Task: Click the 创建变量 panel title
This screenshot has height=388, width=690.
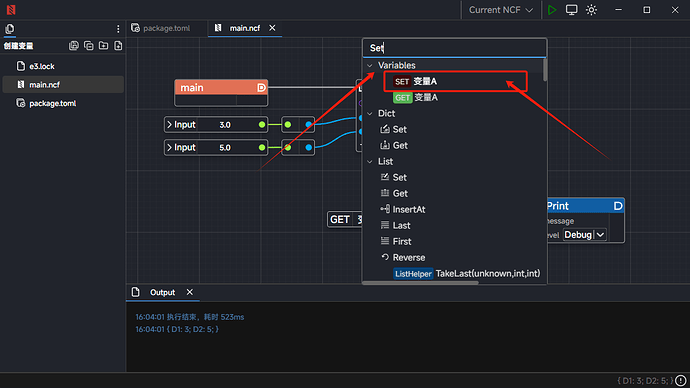Action: [x=18, y=46]
